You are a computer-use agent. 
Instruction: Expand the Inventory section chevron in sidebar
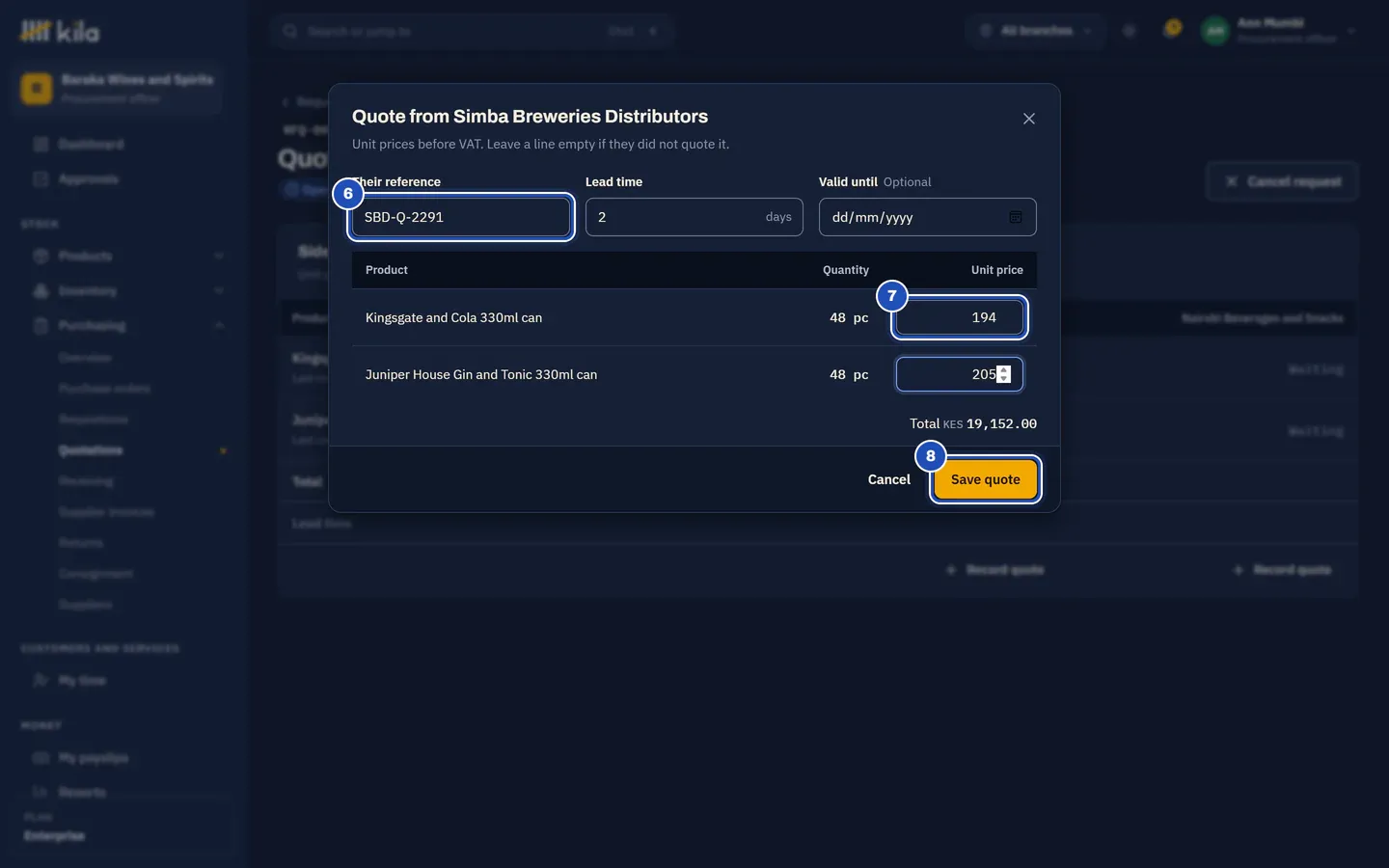[x=219, y=290]
